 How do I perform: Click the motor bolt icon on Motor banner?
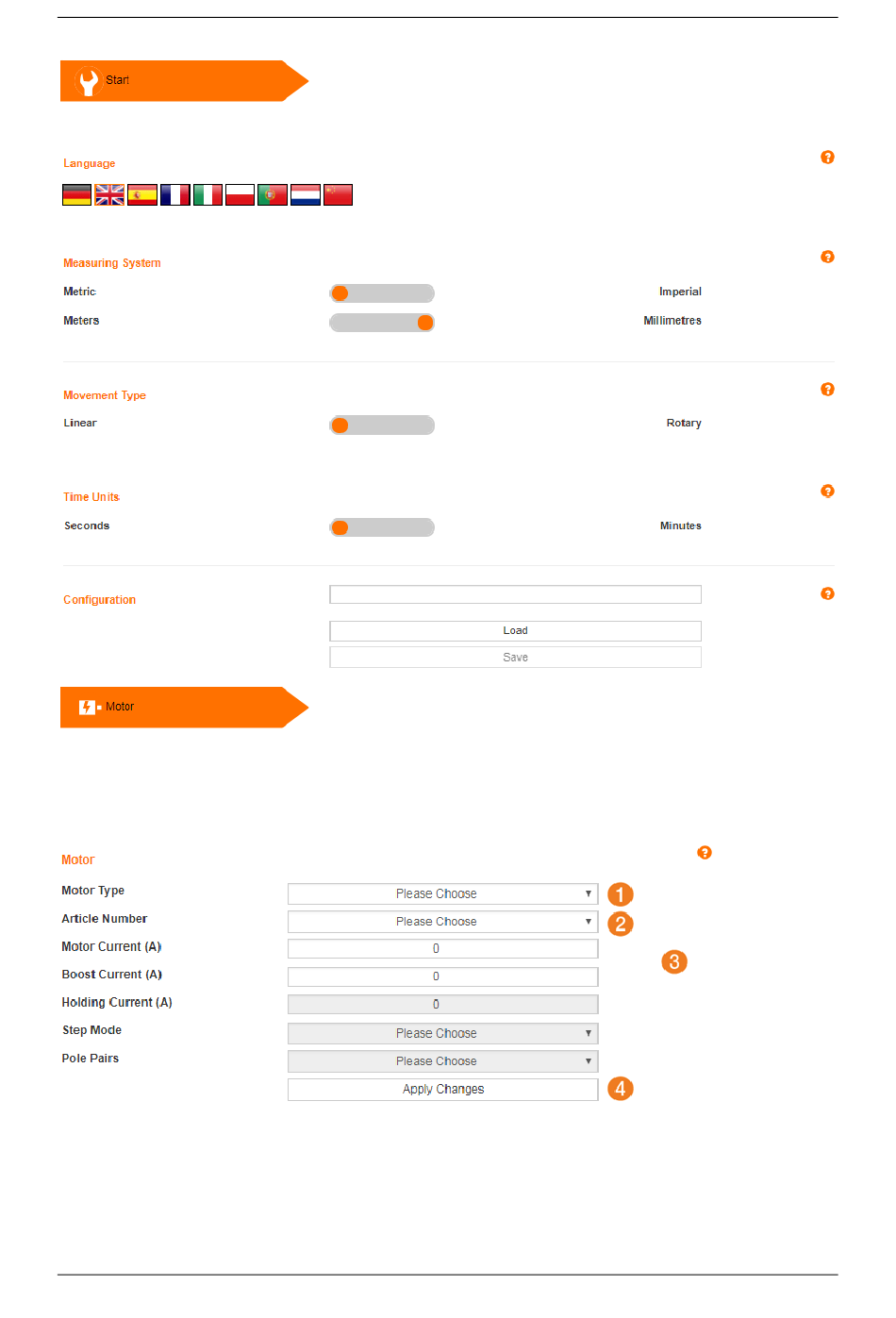[x=90, y=707]
